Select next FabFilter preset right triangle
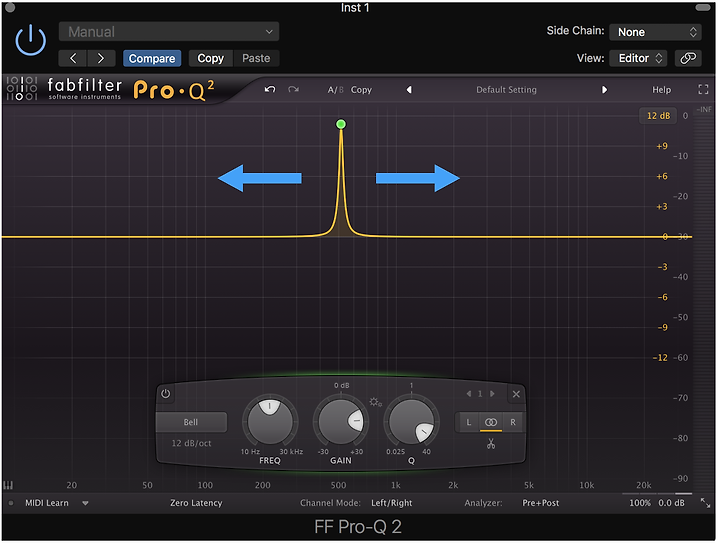The image size is (720, 543). (604, 90)
